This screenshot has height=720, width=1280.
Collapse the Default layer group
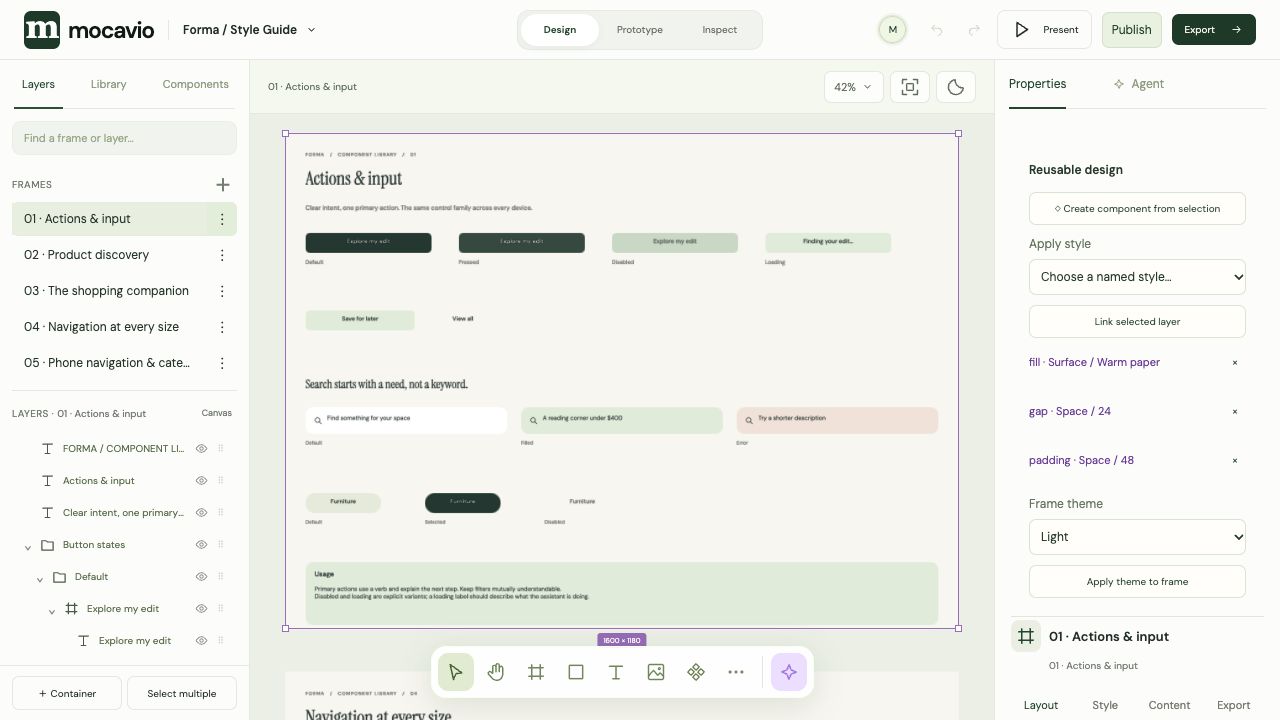coord(40,578)
